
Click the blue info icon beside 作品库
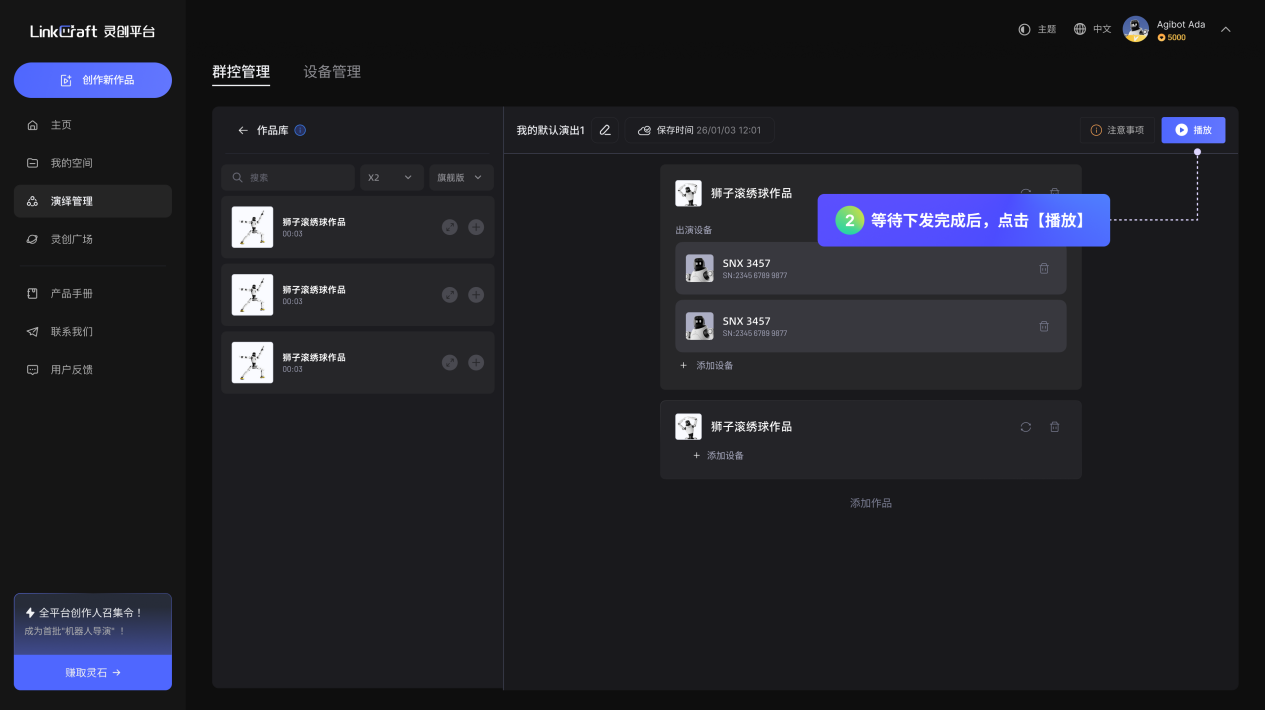click(x=300, y=131)
